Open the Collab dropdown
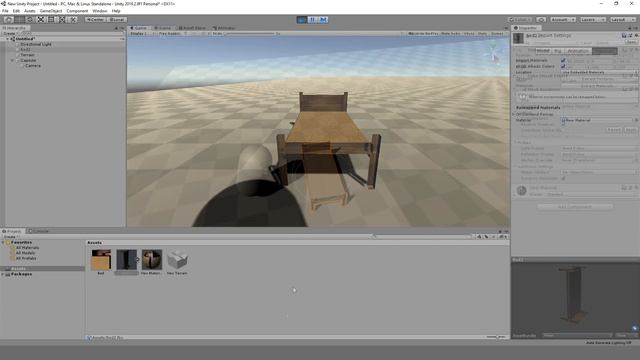 click(x=520, y=20)
